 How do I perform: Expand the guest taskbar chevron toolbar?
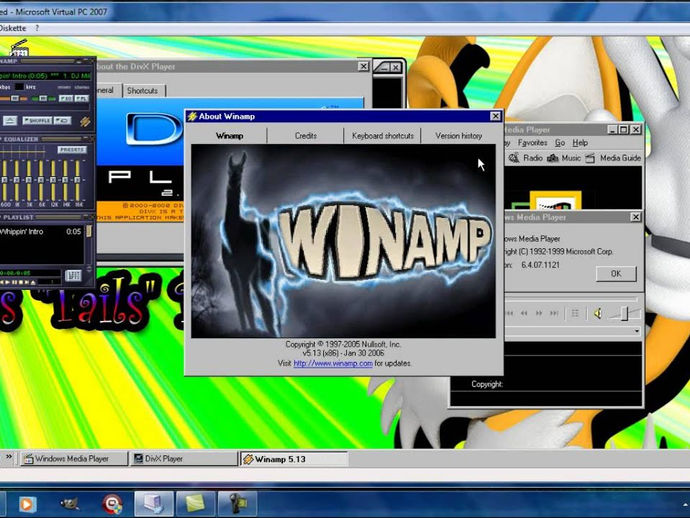[x=8, y=457]
